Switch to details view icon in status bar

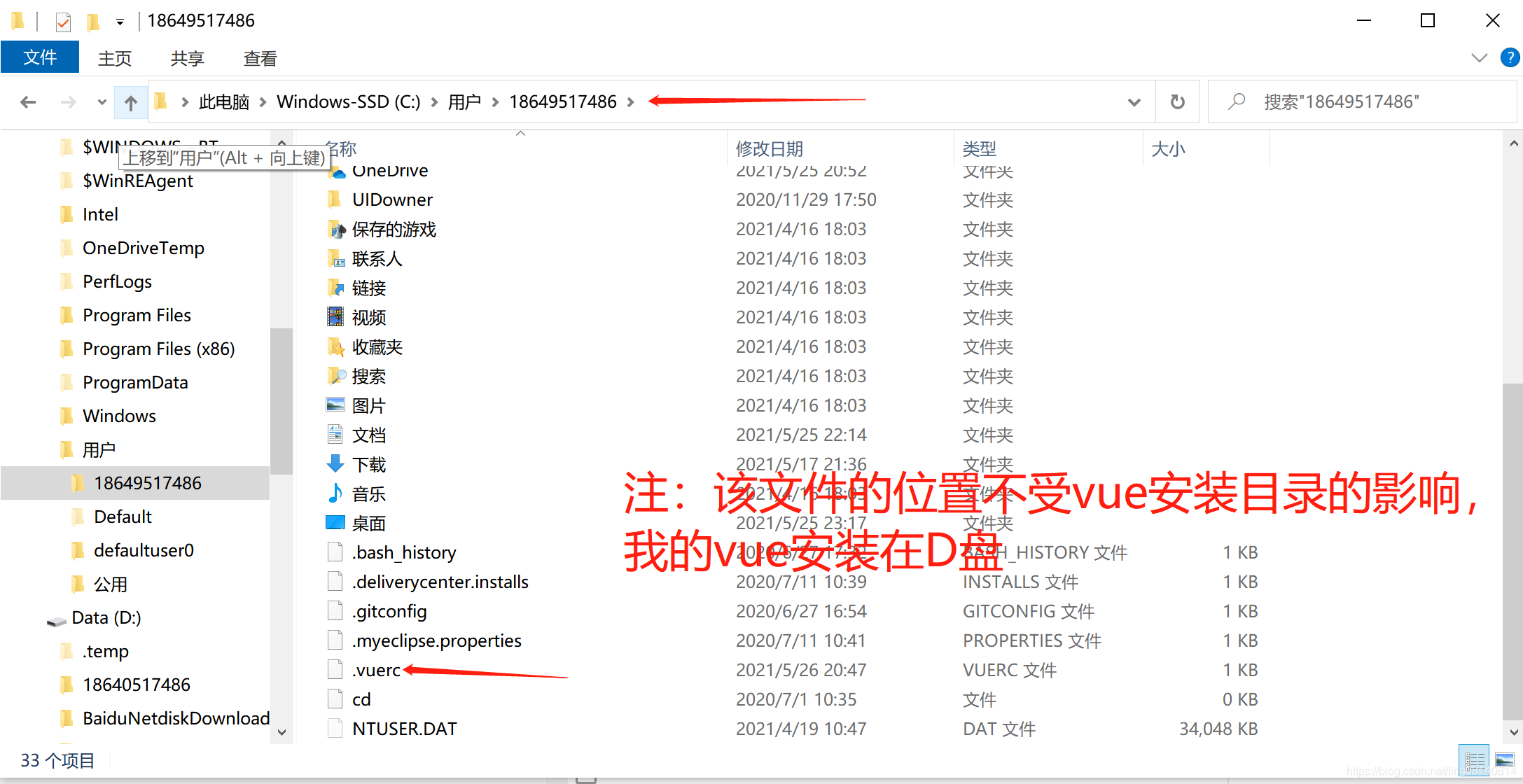pos(1474,760)
